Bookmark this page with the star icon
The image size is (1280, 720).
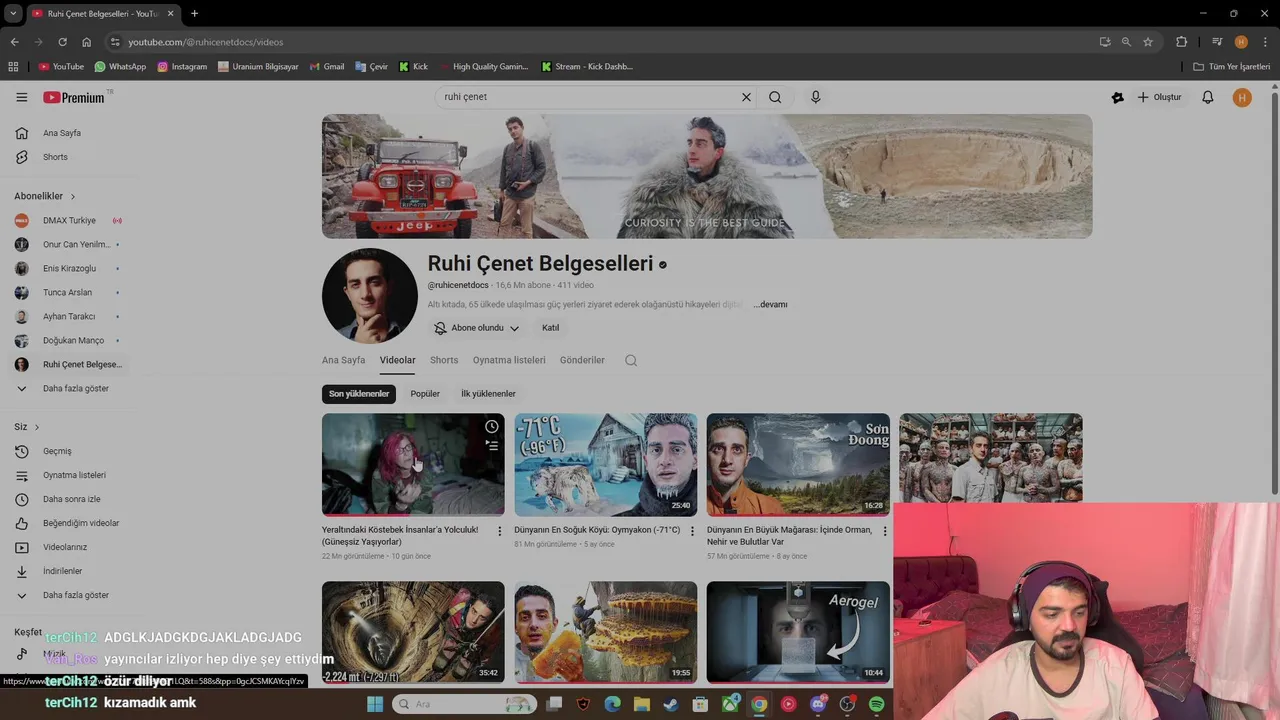(1148, 42)
